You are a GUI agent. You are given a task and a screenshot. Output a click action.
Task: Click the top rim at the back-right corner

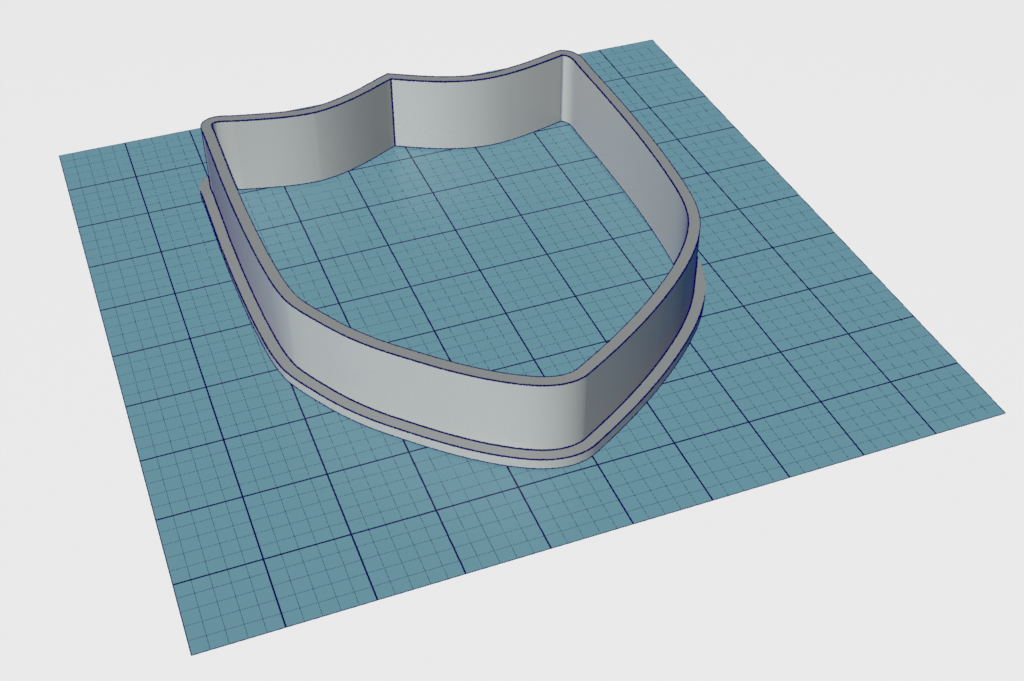(x=566, y=54)
